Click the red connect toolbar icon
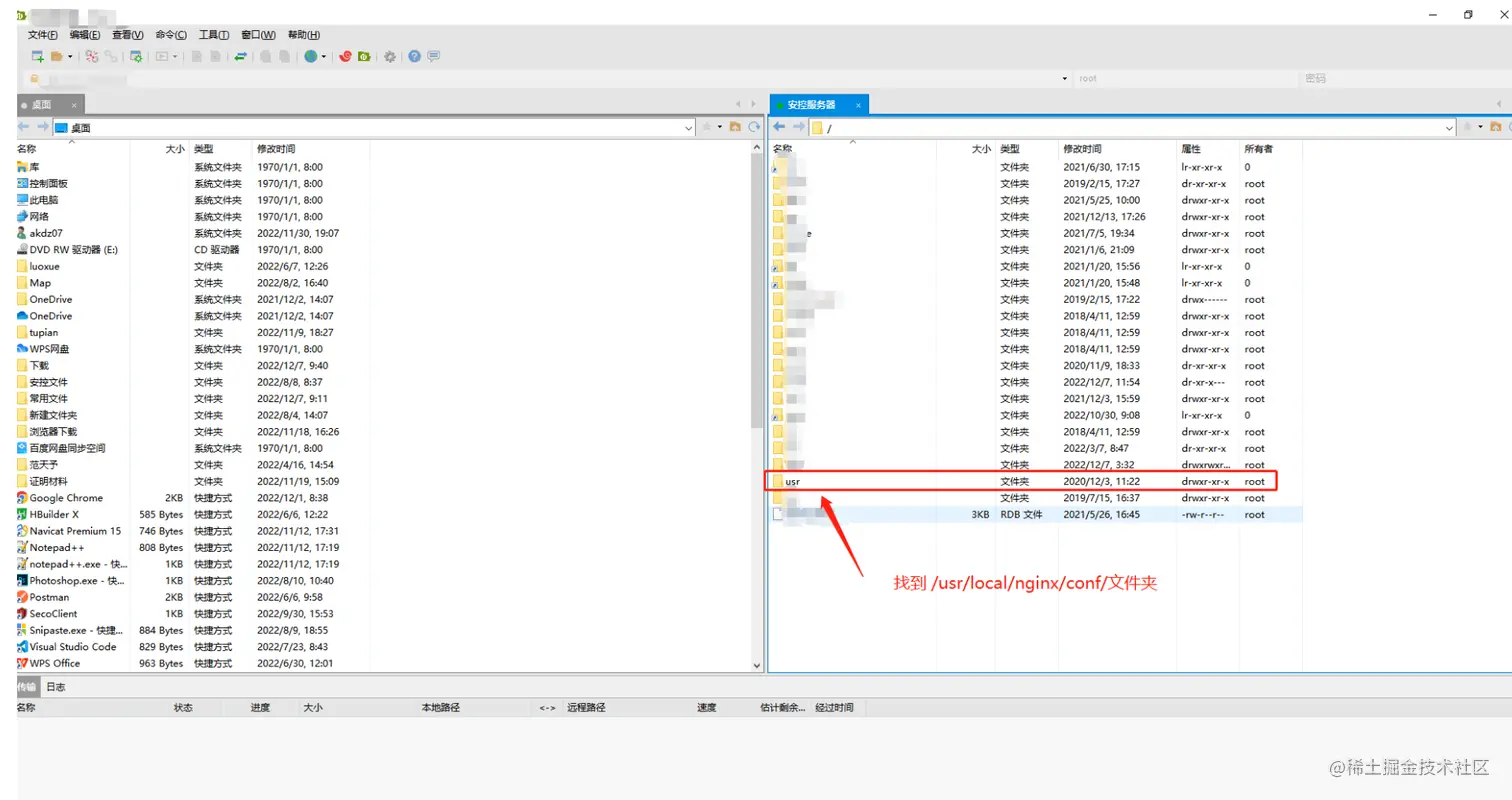The height and width of the screenshot is (800, 1512). click(x=92, y=57)
